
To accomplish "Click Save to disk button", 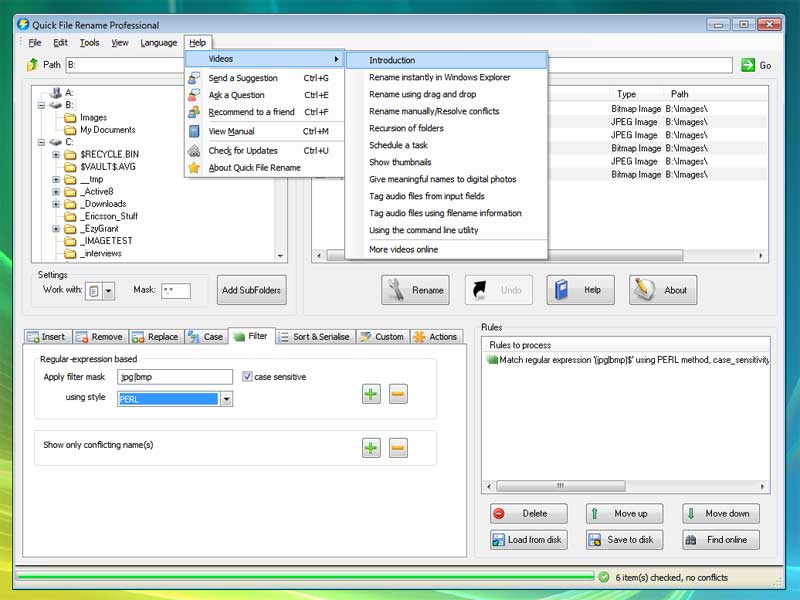I will (624, 539).
